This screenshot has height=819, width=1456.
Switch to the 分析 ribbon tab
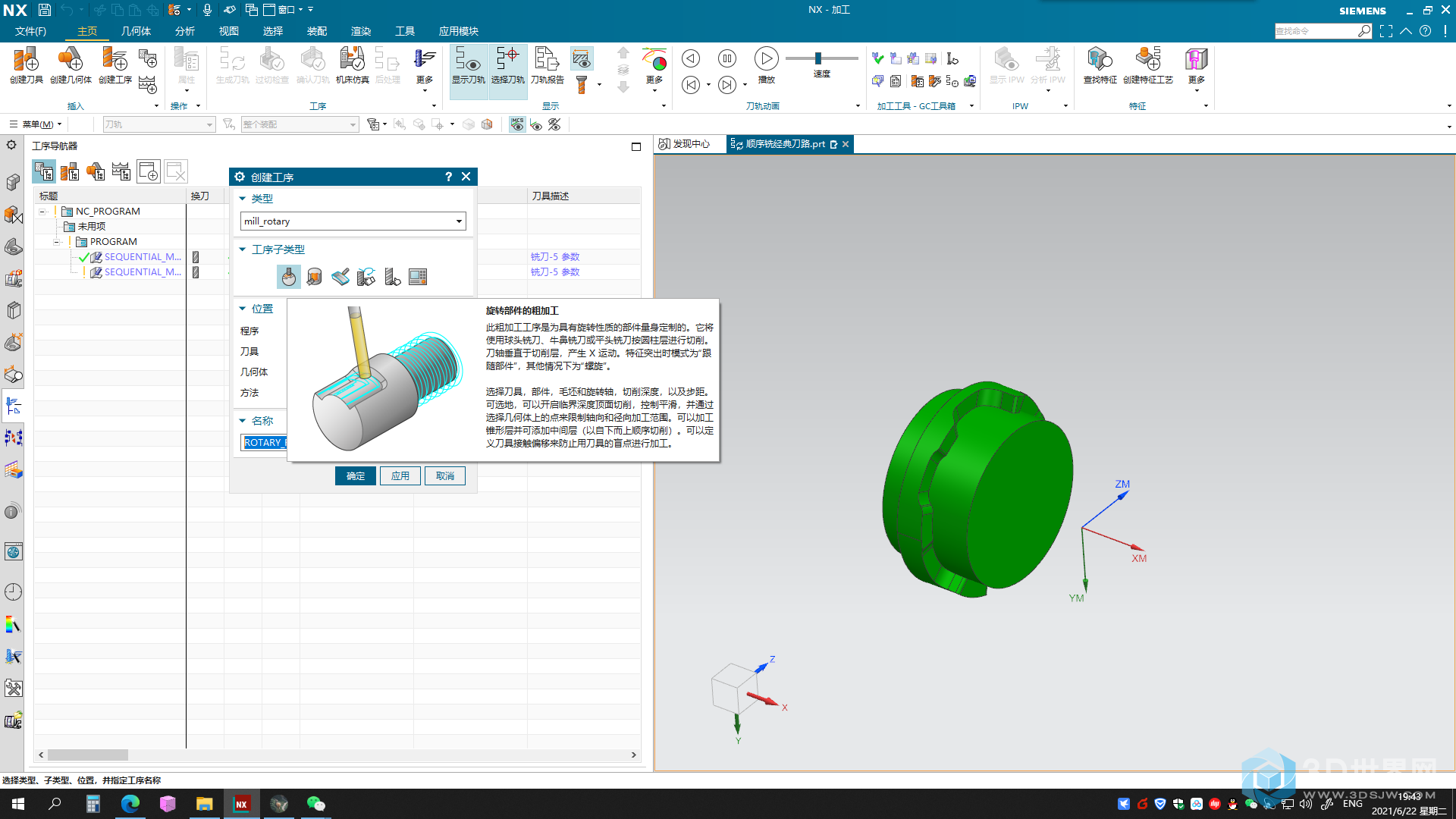(184, 31)
